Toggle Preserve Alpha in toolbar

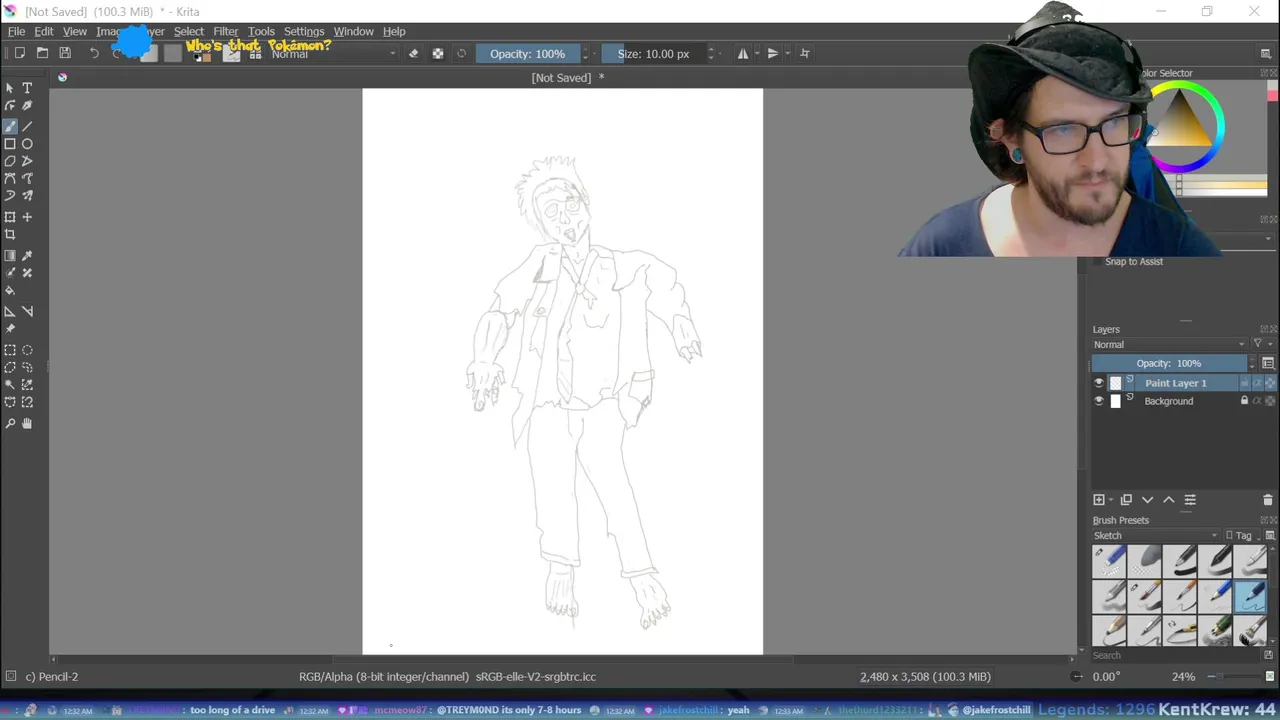point(437,54)
